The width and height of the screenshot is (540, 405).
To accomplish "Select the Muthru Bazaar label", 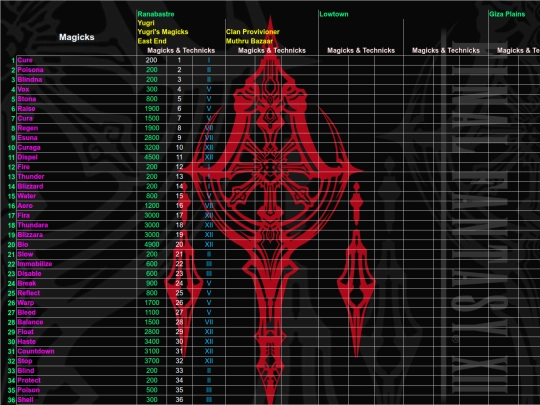I will (249, 41).
